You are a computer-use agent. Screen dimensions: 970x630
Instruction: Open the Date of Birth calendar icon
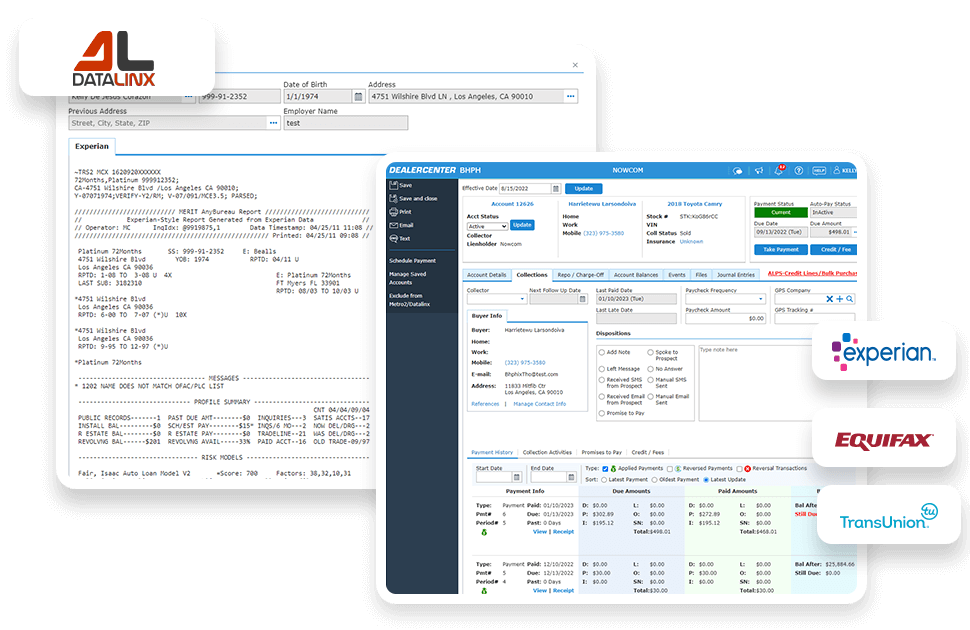358,97
